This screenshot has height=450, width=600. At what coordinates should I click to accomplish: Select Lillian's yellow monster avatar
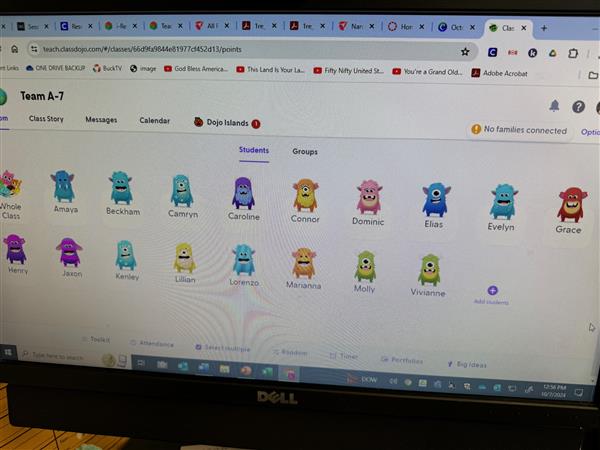pyautogui.click(x=184, y=258)
